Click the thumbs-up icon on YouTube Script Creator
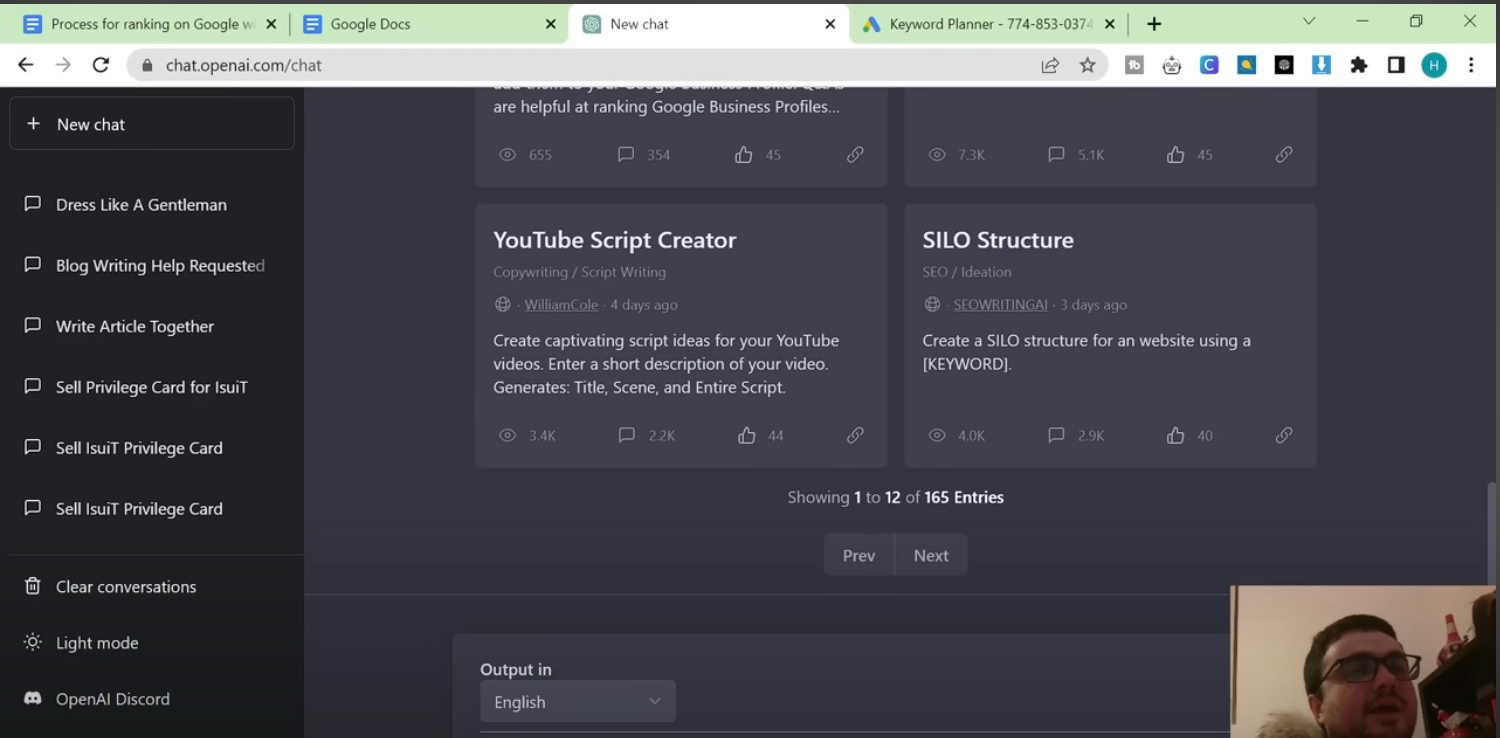 tap(746, 435)
